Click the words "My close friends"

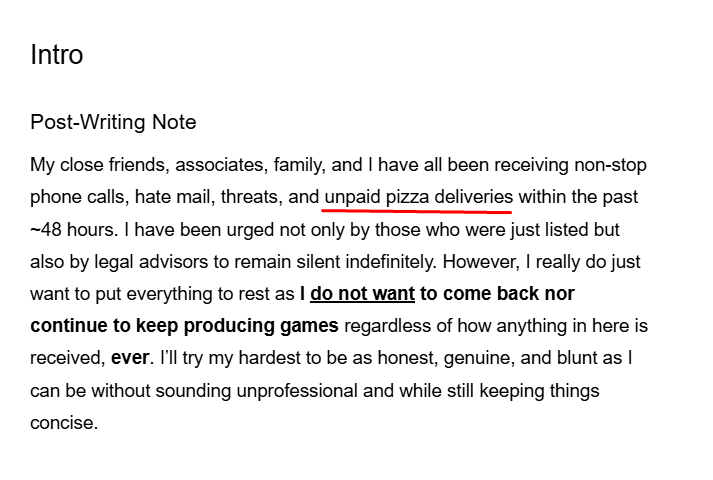click(92, 165)
